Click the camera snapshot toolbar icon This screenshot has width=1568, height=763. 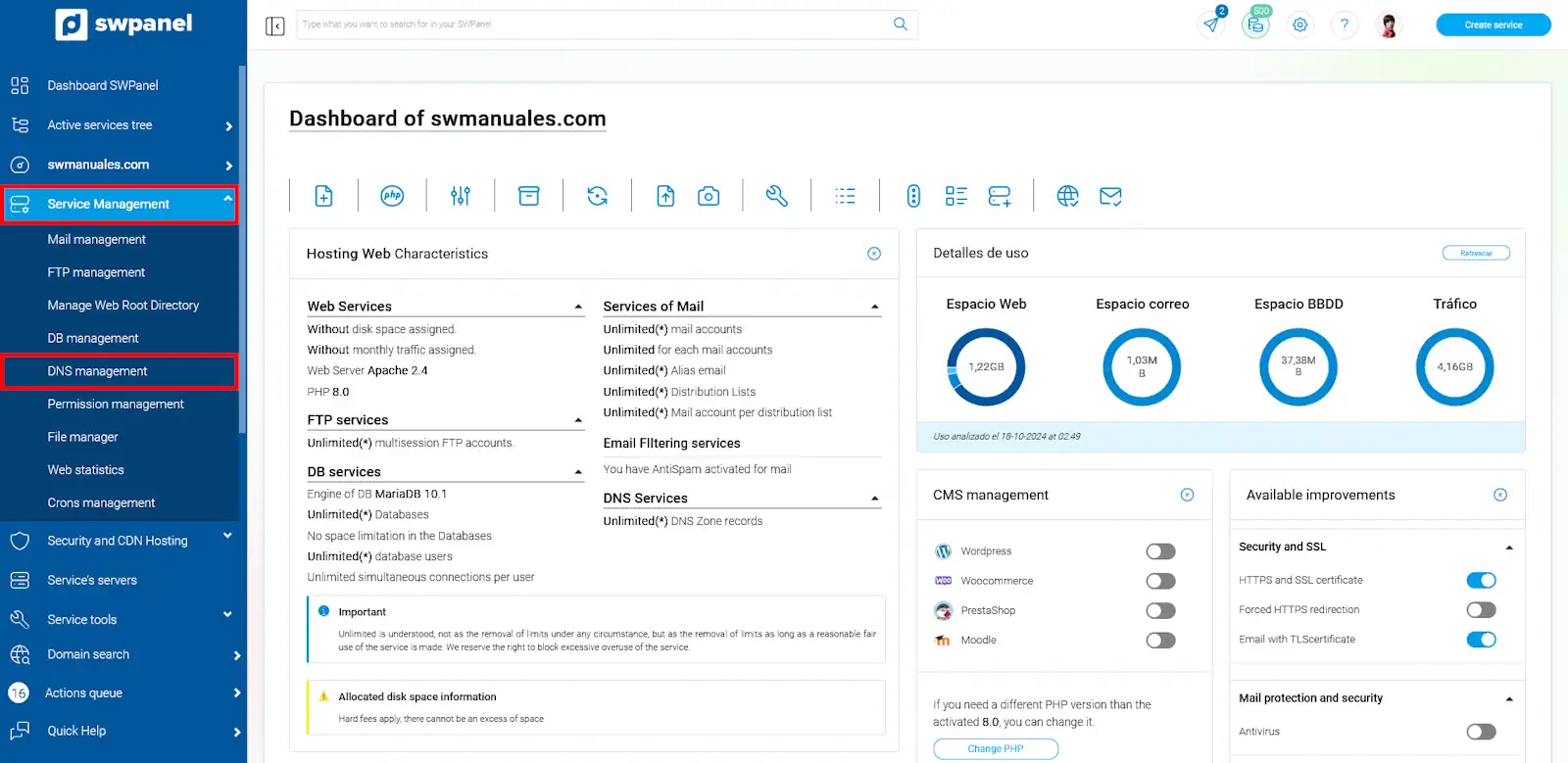coord(709,196)
